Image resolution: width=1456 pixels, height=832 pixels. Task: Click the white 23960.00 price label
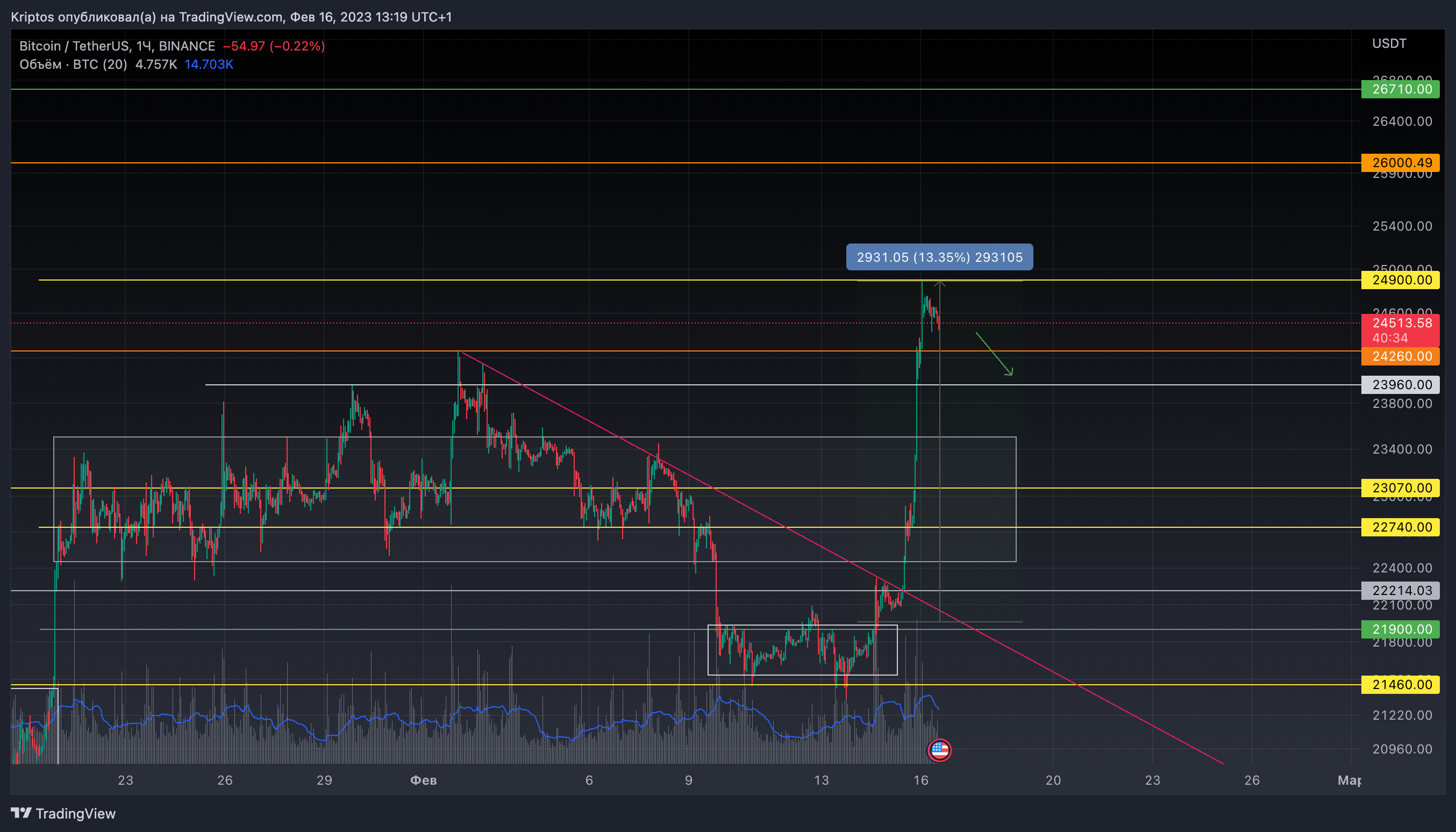click(x=1400, y=385)
